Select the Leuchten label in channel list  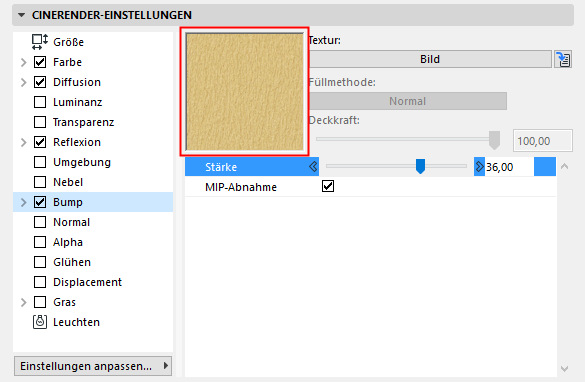(x=76, y=322)
